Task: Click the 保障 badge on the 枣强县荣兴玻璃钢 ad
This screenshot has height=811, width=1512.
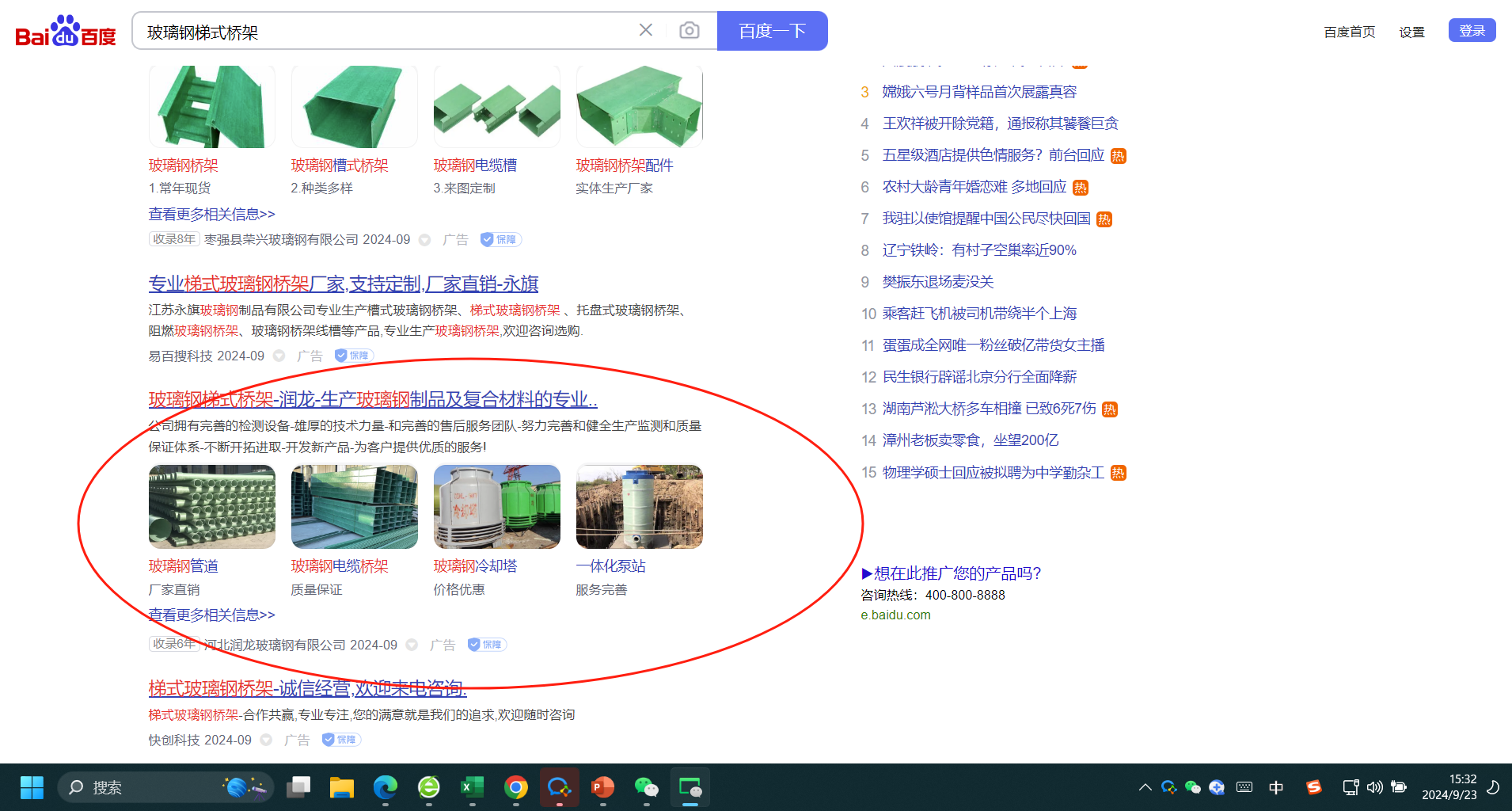Action: tap(500, 239)
